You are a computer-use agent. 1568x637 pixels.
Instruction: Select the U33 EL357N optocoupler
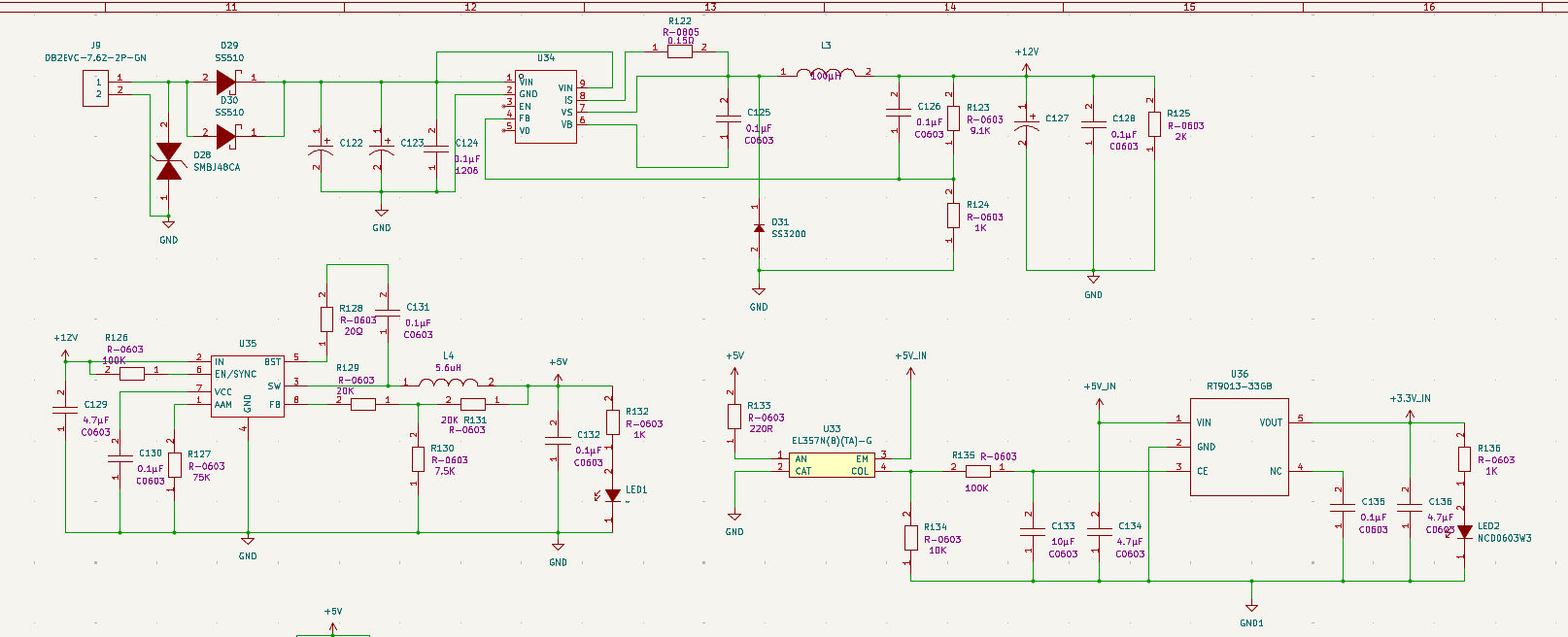[x=832, y=464]
